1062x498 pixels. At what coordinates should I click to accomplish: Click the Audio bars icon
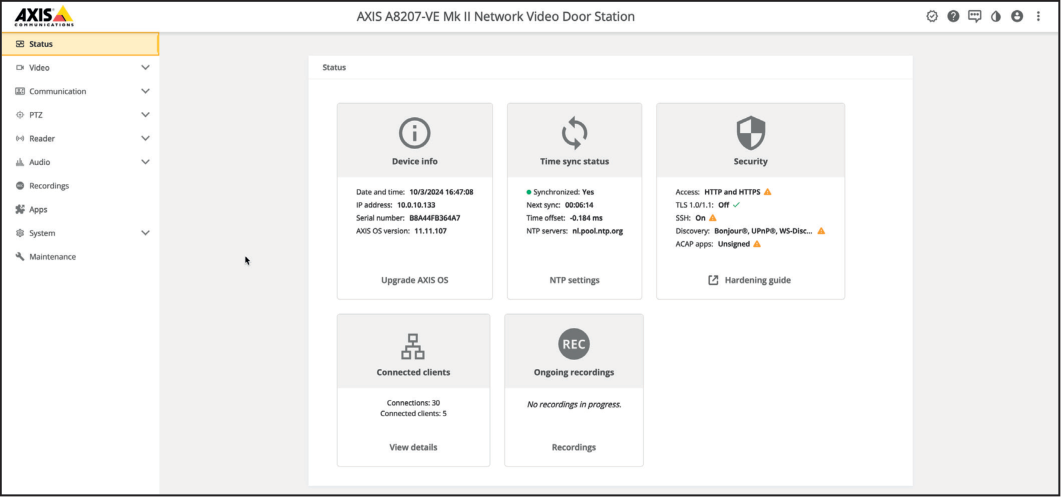pos(20,163)
